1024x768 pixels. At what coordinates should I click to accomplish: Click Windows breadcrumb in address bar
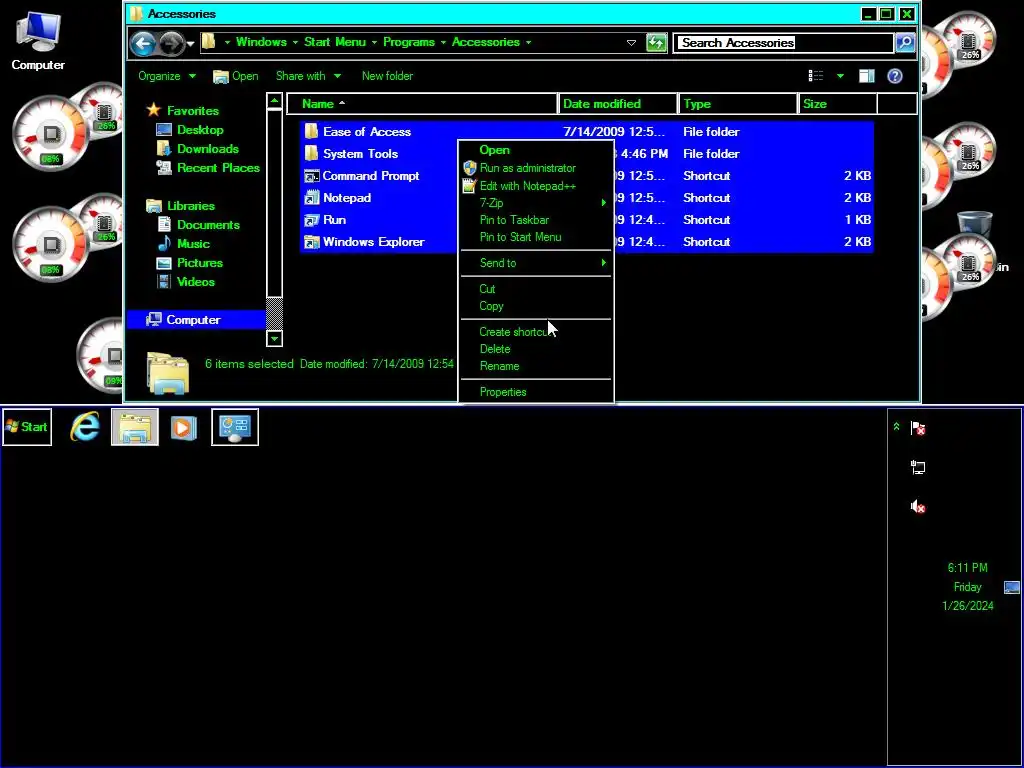tap(261, 42)
